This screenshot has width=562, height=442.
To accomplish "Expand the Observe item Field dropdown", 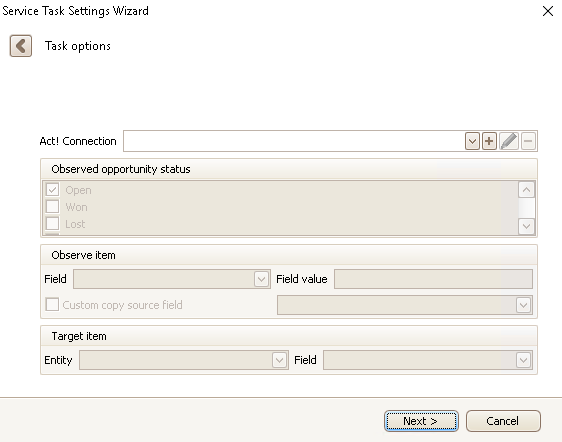I will 261,279.
